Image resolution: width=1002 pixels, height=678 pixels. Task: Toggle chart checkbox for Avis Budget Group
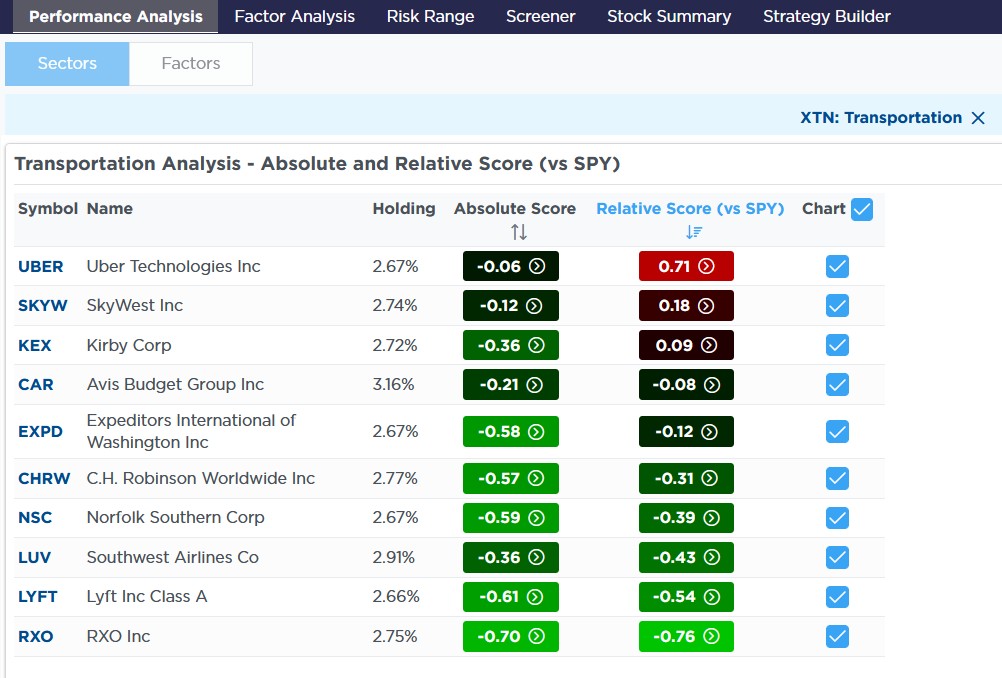[x=837, y=384]
